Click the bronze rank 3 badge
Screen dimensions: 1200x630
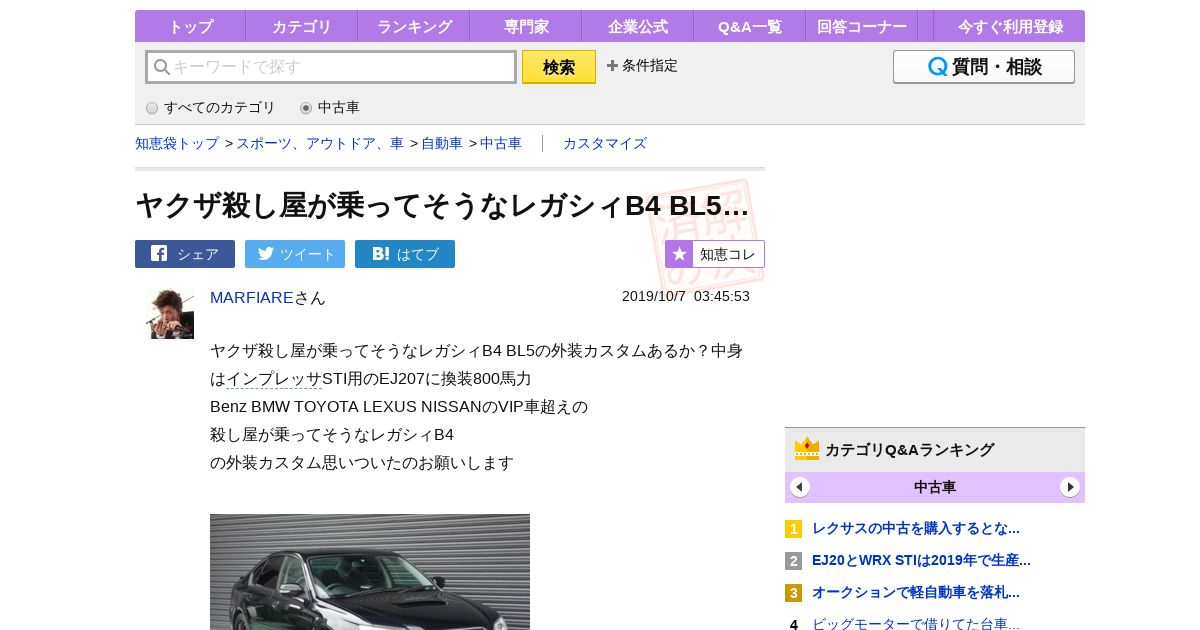click(x=794, y=593)
